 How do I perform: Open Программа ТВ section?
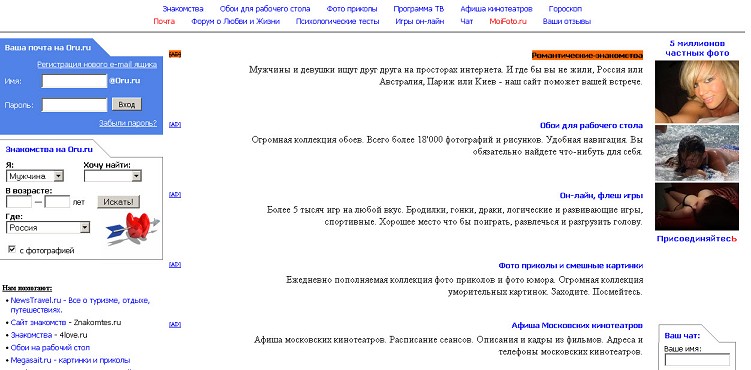pyautogui.click(x=419, y=9)
